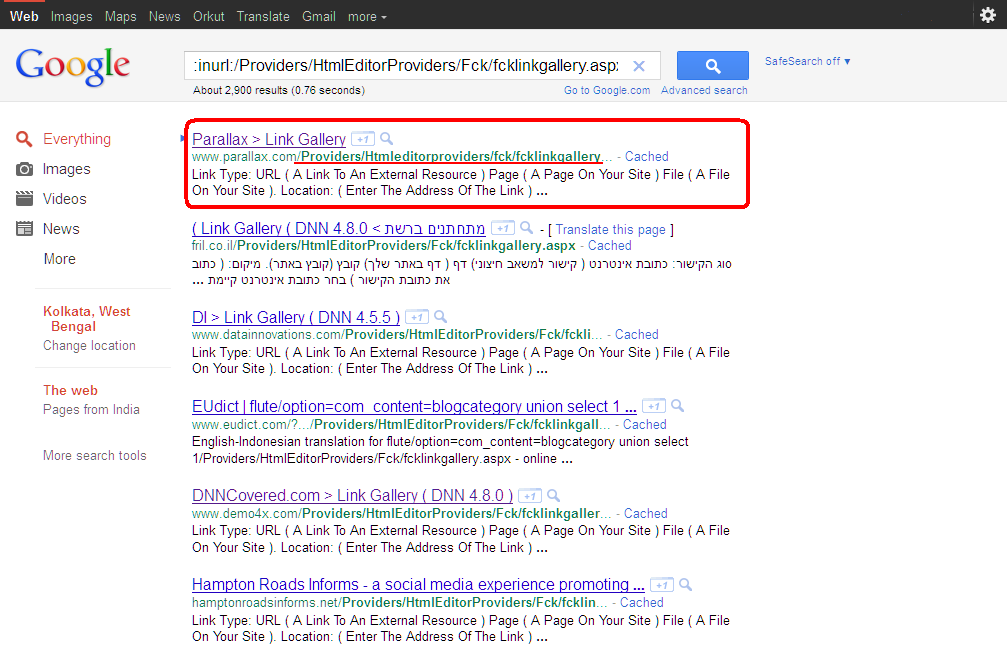Open DNNCovered.com Link Gallery result
The height and width of the screenshot is (651, 1007).
(x=353, y=496)
